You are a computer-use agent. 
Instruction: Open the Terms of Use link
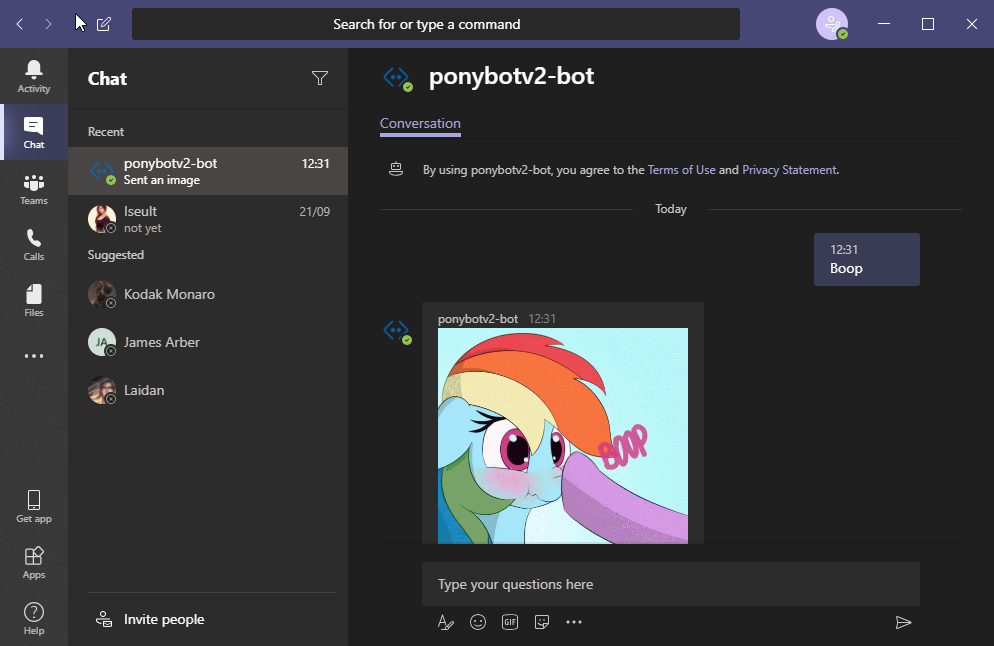[x=681, y=170]
